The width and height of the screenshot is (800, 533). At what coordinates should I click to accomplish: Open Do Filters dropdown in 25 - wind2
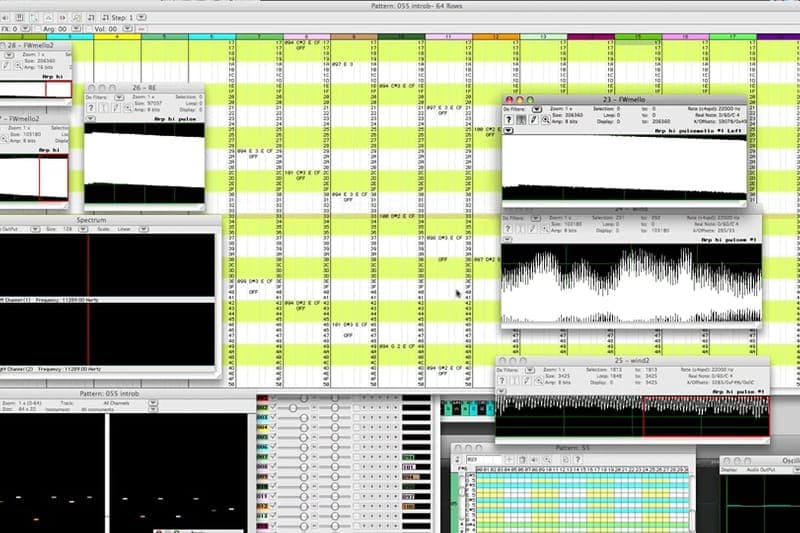point(530,370)
